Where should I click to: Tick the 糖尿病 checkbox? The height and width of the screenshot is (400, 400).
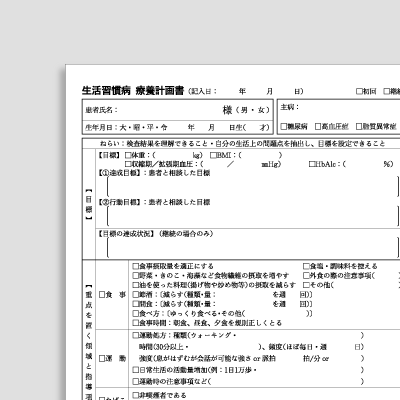284,126
